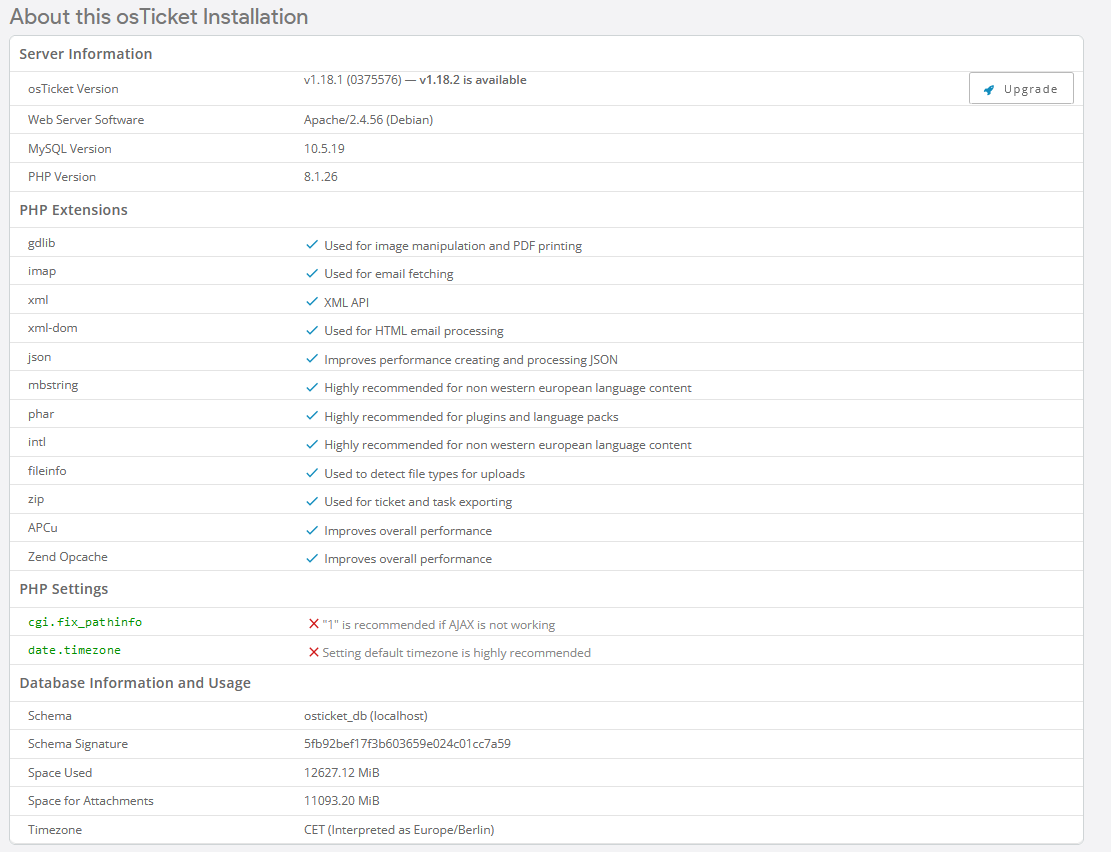Click the checkmark icon for Zend Opcache
Image resolution: width=1111 pixels, height=852 pixels.
[x=312, y=558]
